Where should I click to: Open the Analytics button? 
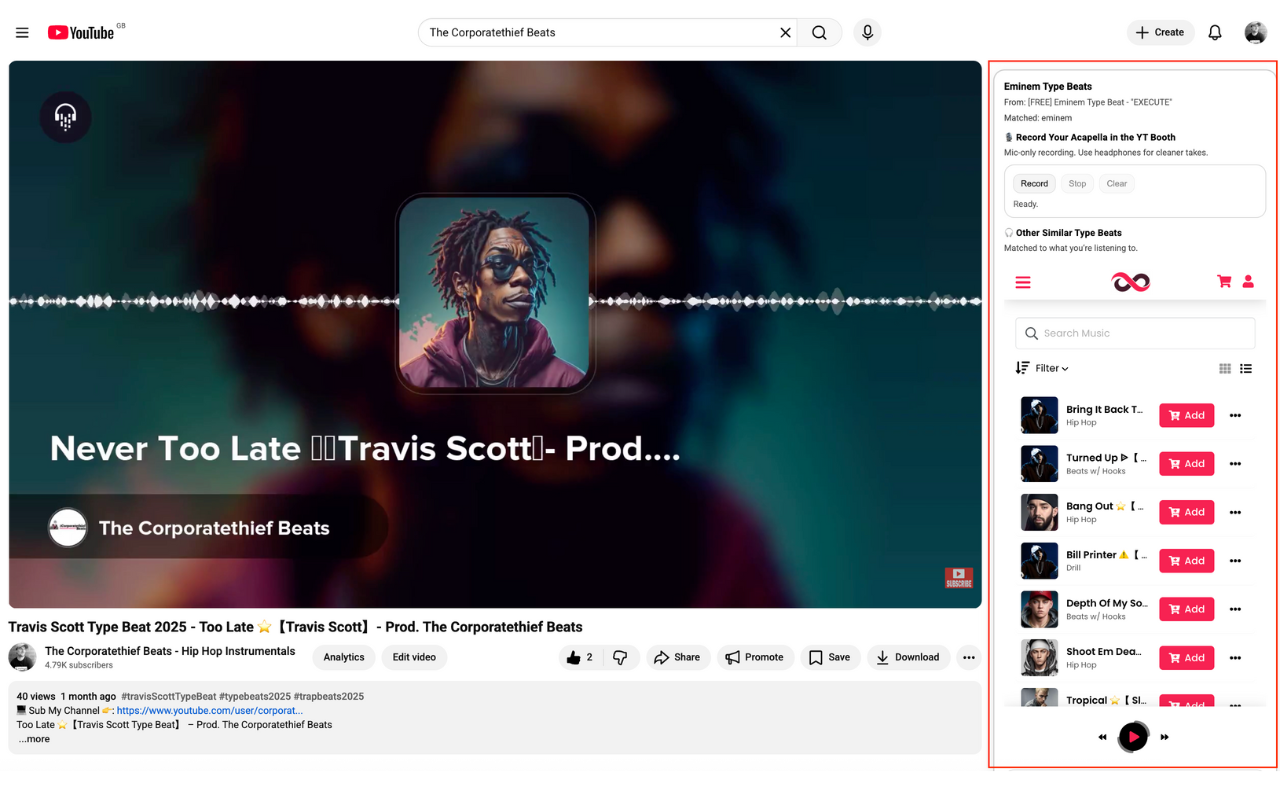(344, 657)
